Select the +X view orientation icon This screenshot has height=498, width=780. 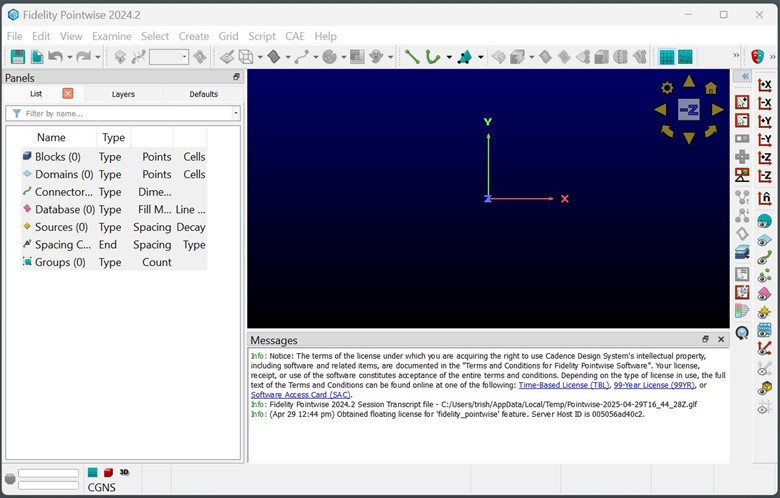point(765,85)
